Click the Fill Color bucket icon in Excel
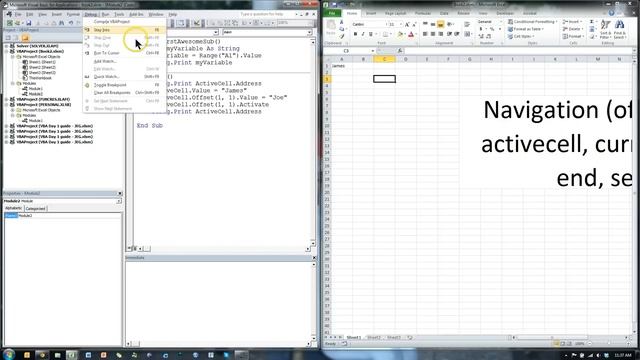Image resolution: width=640 pixels, height=360 pixels. point(400,34)
